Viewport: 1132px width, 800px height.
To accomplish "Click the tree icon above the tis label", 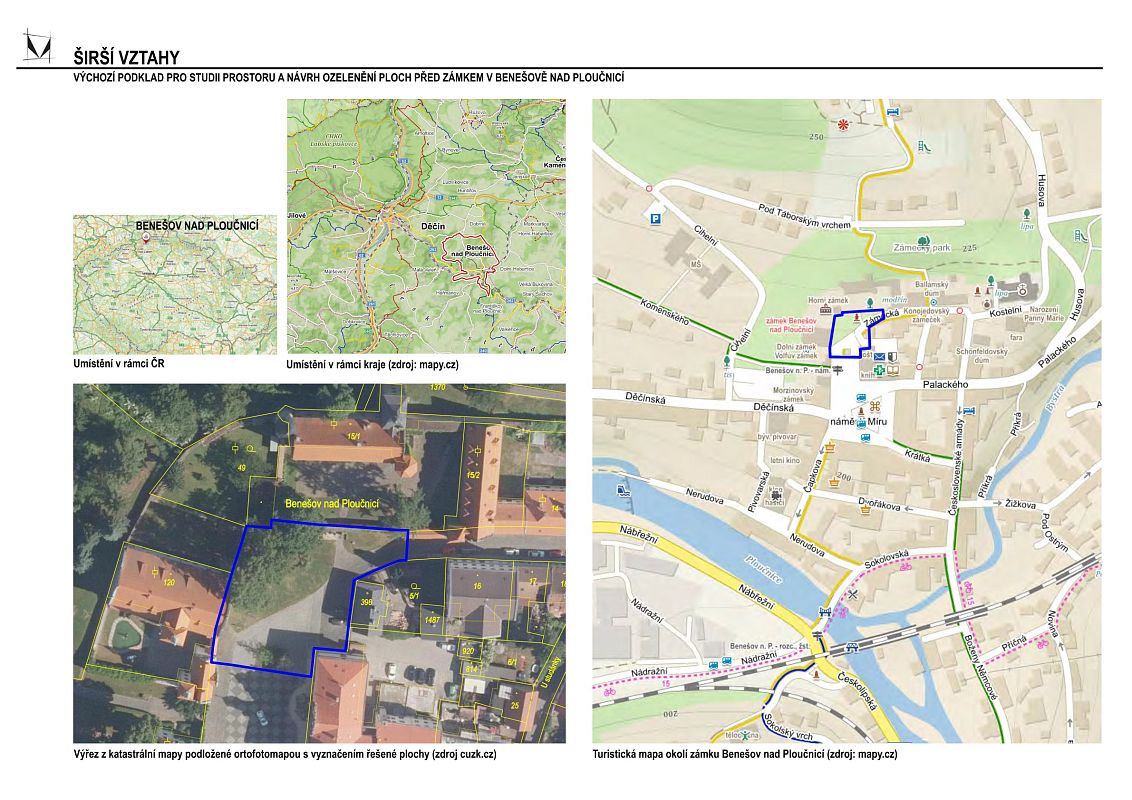I will (x=727, y=361).
